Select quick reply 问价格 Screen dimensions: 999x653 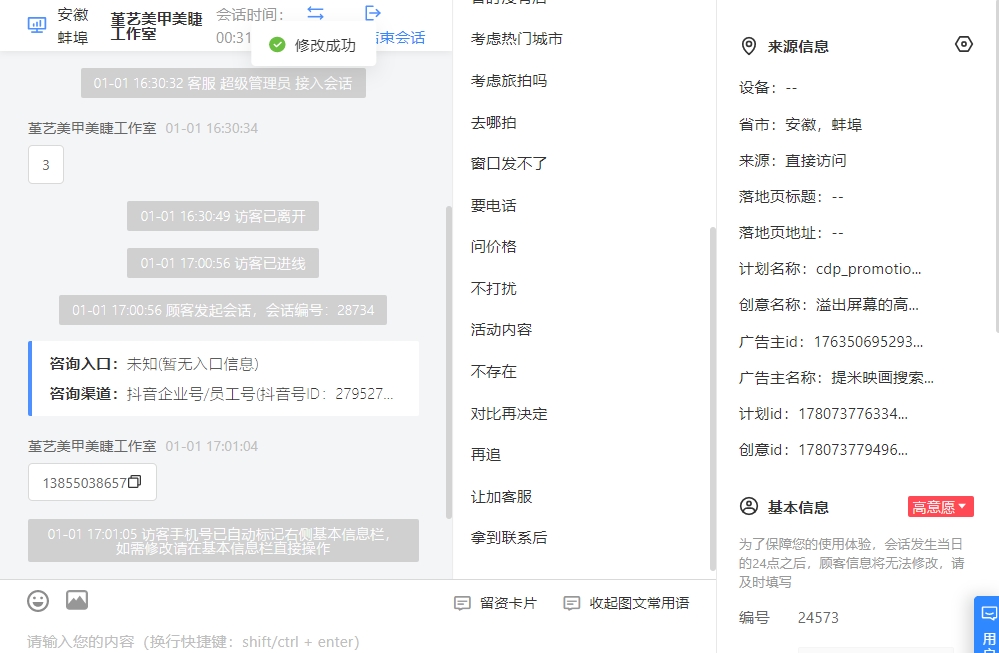494,247
